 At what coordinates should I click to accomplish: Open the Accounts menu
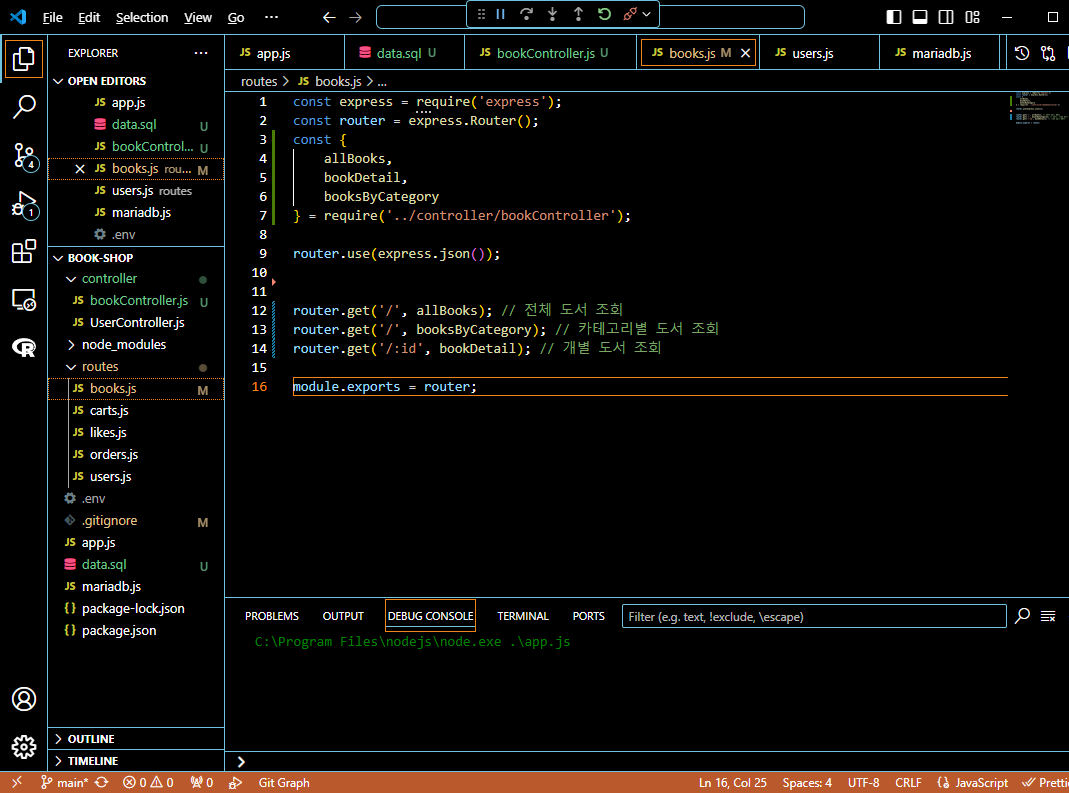(x=24, y=699)
